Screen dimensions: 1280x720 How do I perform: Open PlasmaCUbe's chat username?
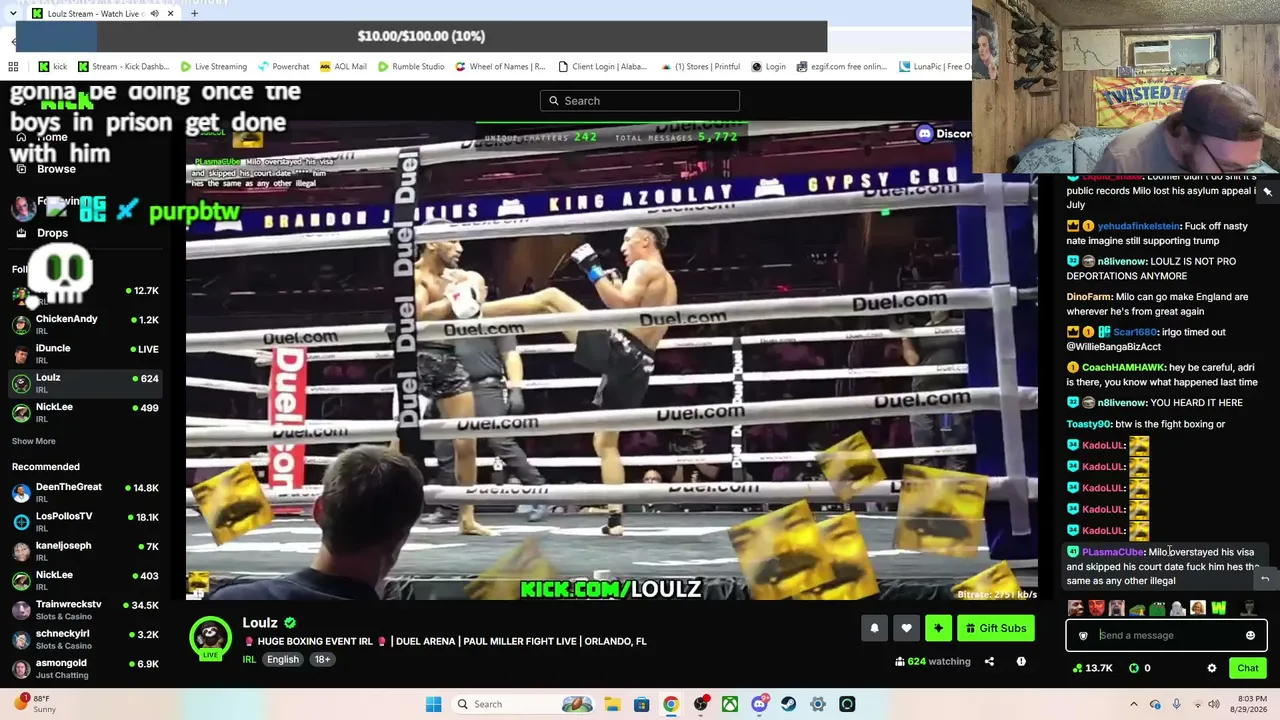(1112, 552)
